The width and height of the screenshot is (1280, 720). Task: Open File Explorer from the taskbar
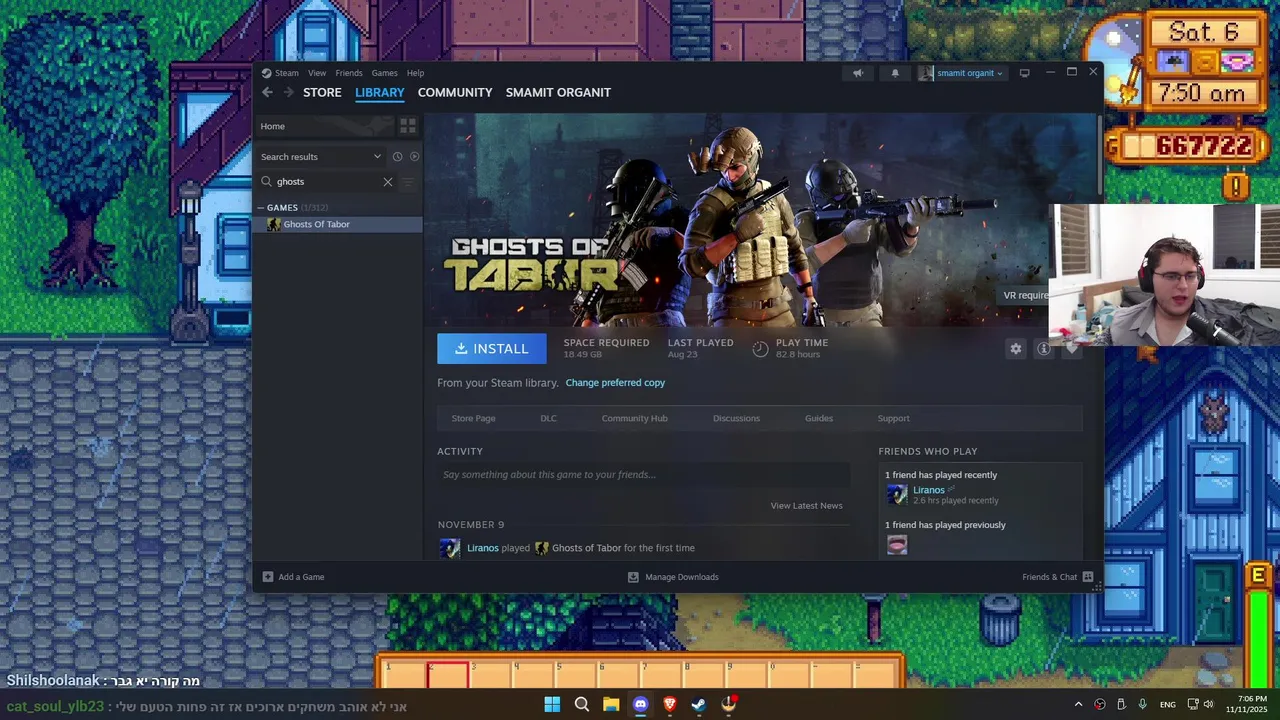611,705
